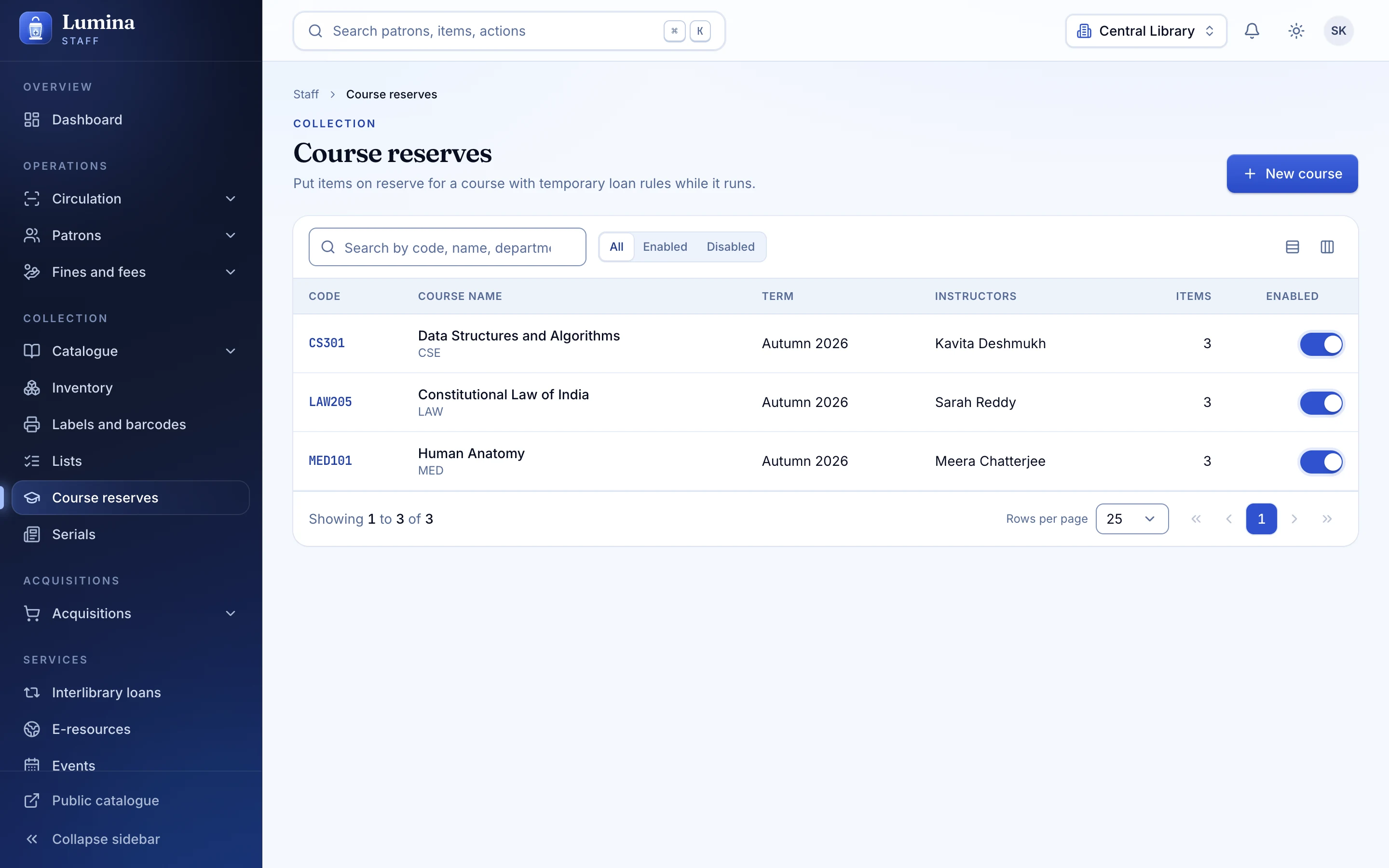The height and width of the screenshot is (868, 1389).
Task: Open Central Library branch selector
Action: point(1146,31)
